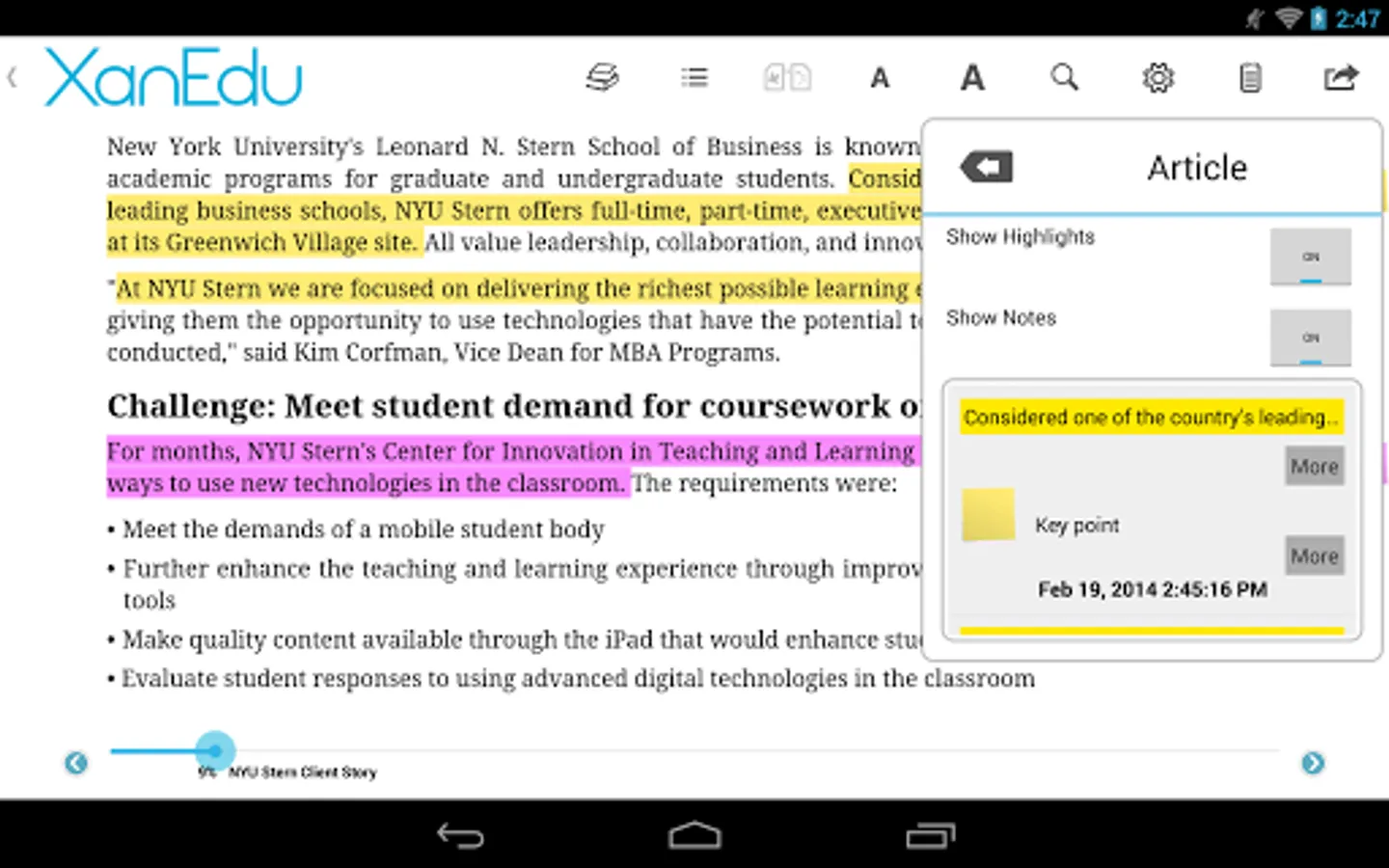
Task: Tap the grayed page view icon
Action: 787,77
